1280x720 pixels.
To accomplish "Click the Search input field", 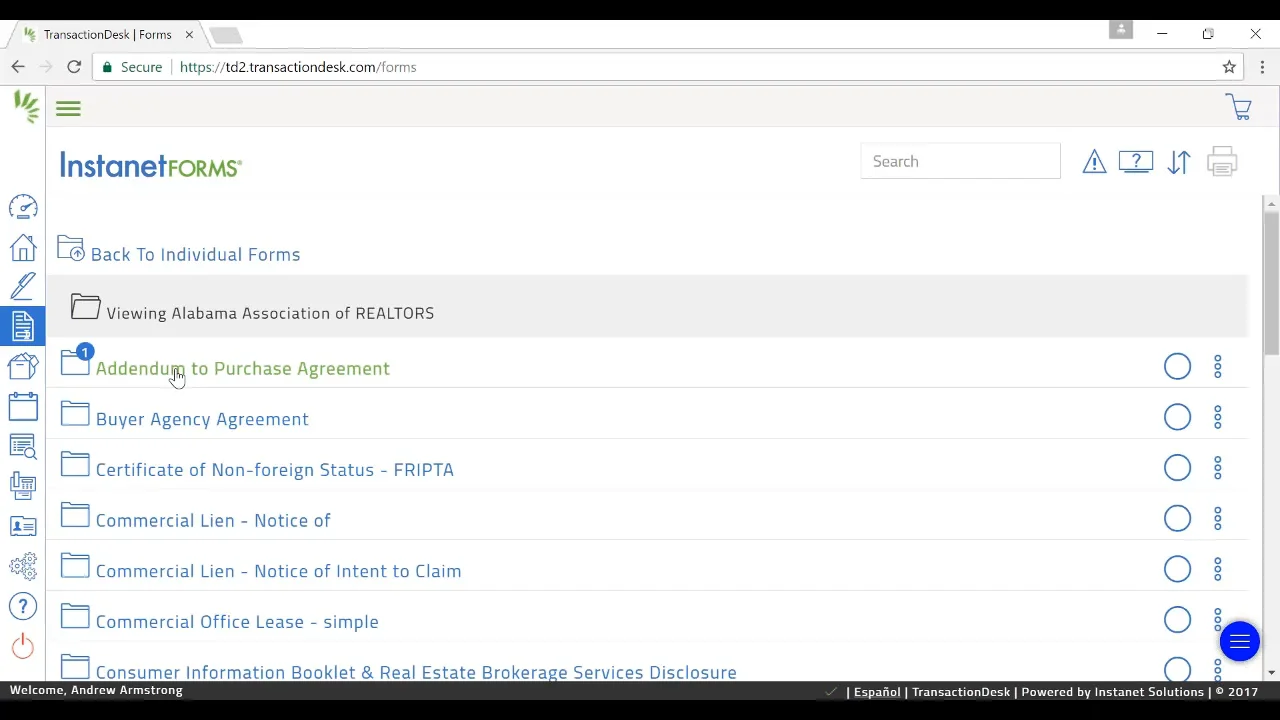I will pyautogui.click(x=960, y=161).
